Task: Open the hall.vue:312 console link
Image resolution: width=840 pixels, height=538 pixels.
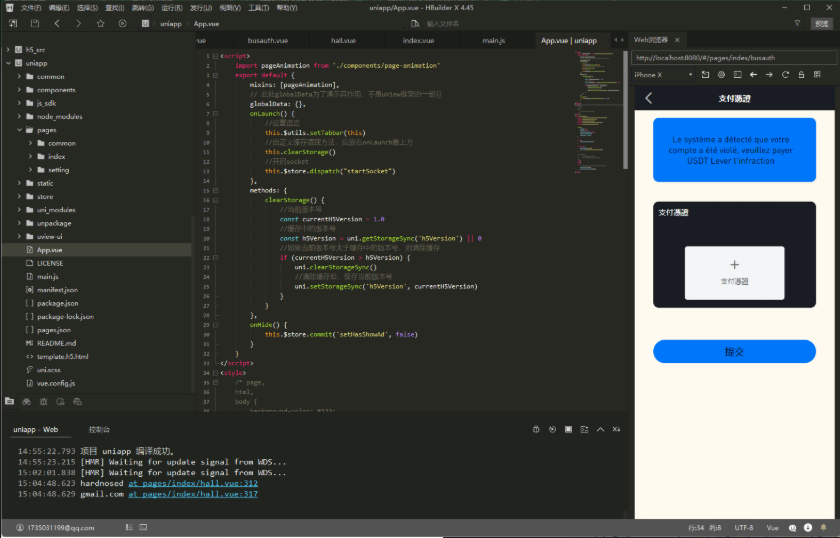Action: point(193,483)
